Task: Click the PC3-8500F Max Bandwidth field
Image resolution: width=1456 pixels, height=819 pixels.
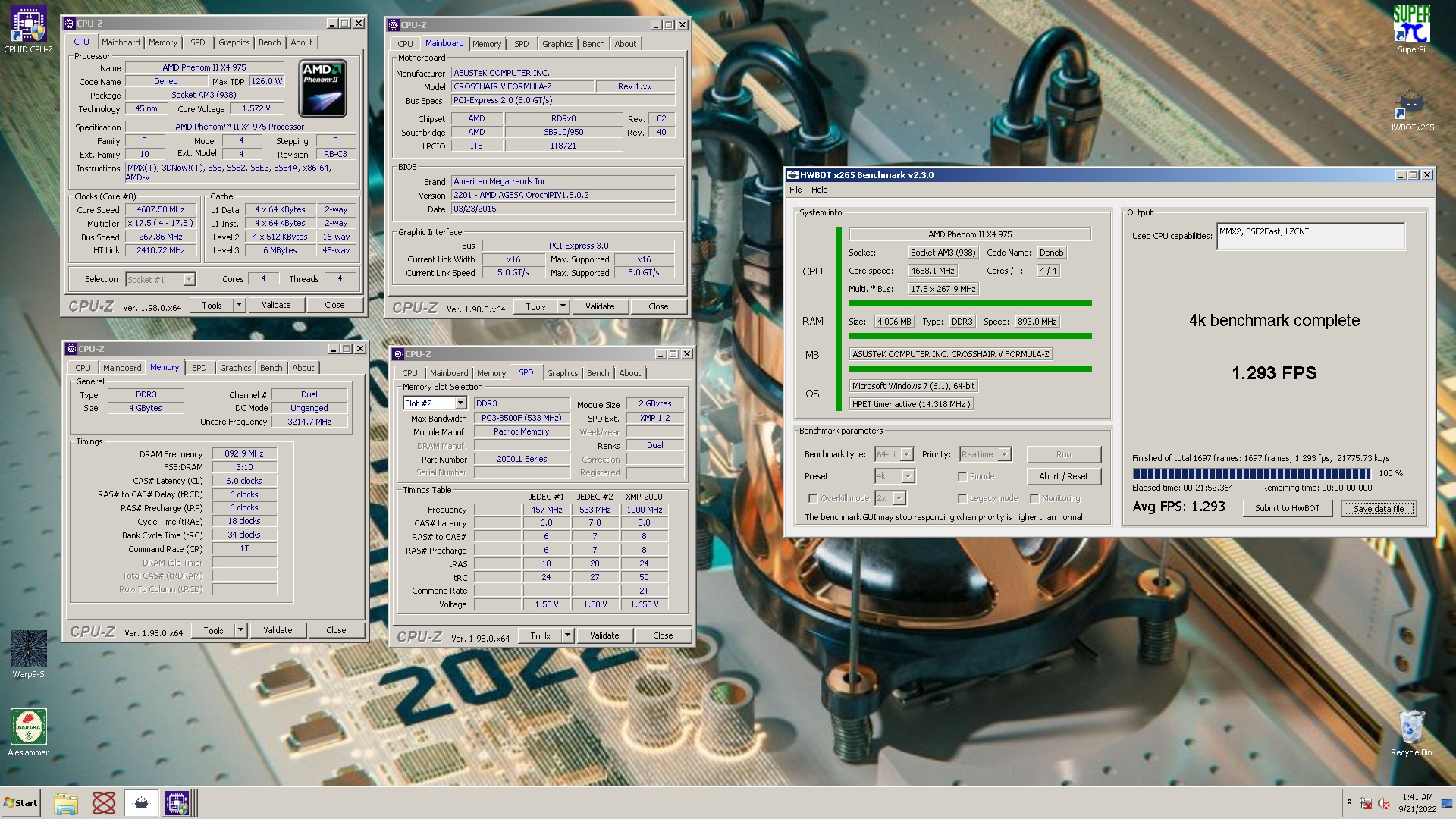Action: [x=521, y=418]
